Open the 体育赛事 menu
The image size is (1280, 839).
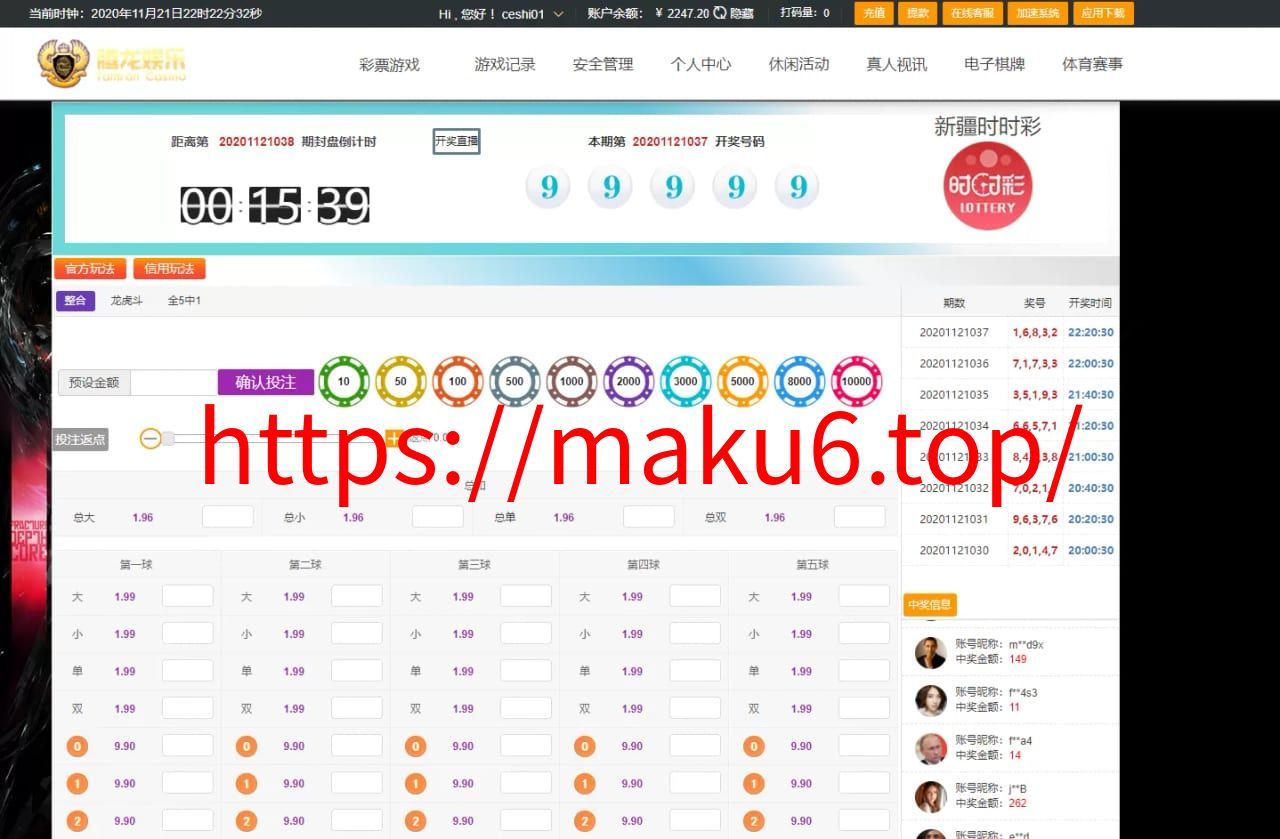pyautogui.click(x=1093, y=64)
